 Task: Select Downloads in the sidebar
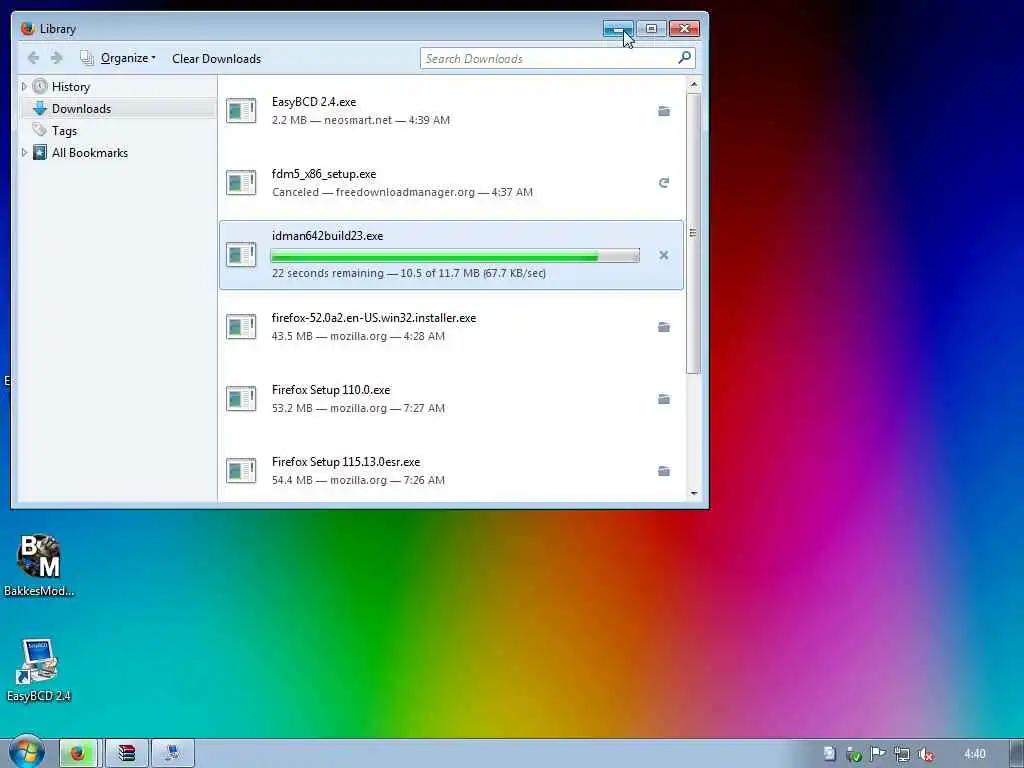click(81, 108)
